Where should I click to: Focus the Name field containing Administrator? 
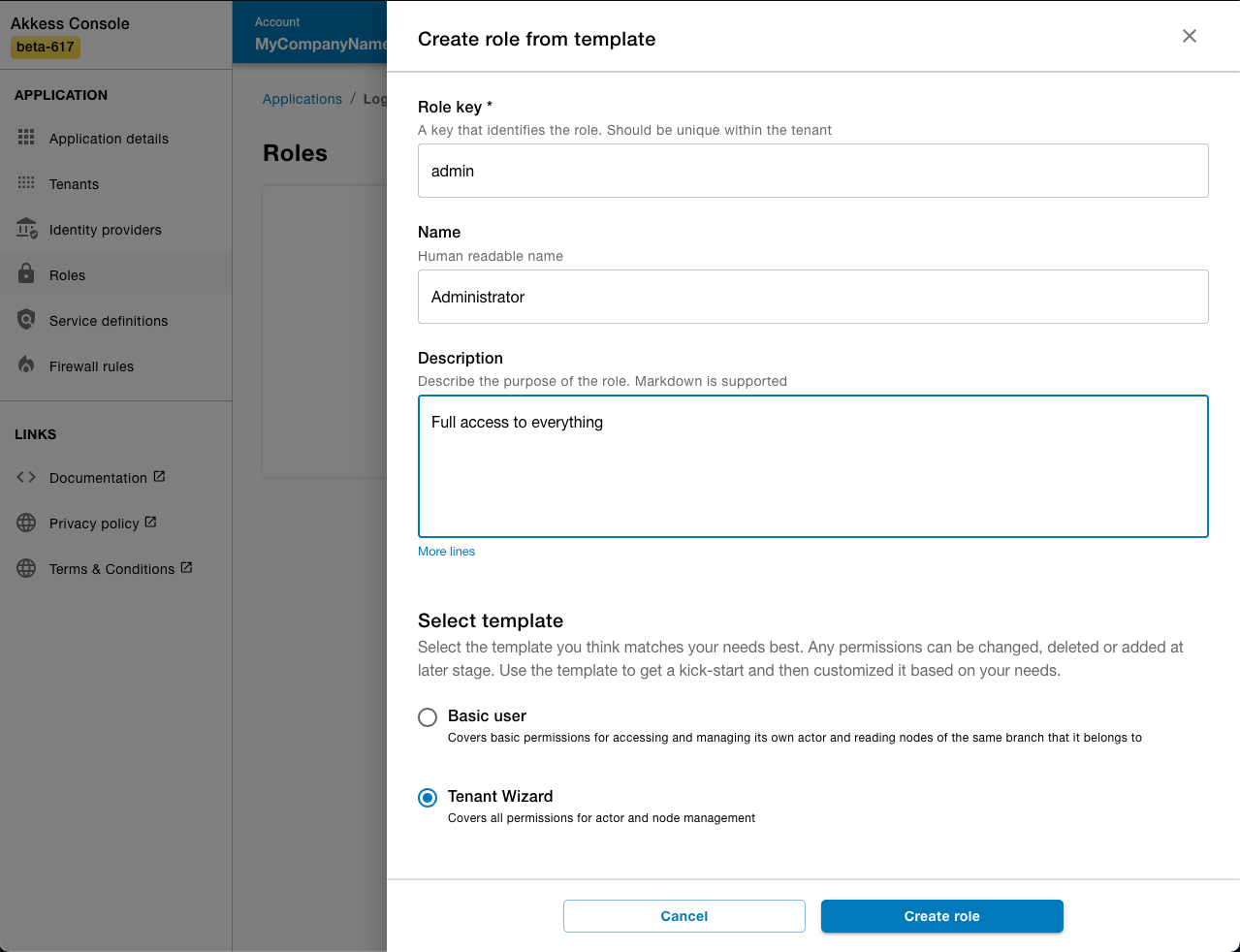812,297
